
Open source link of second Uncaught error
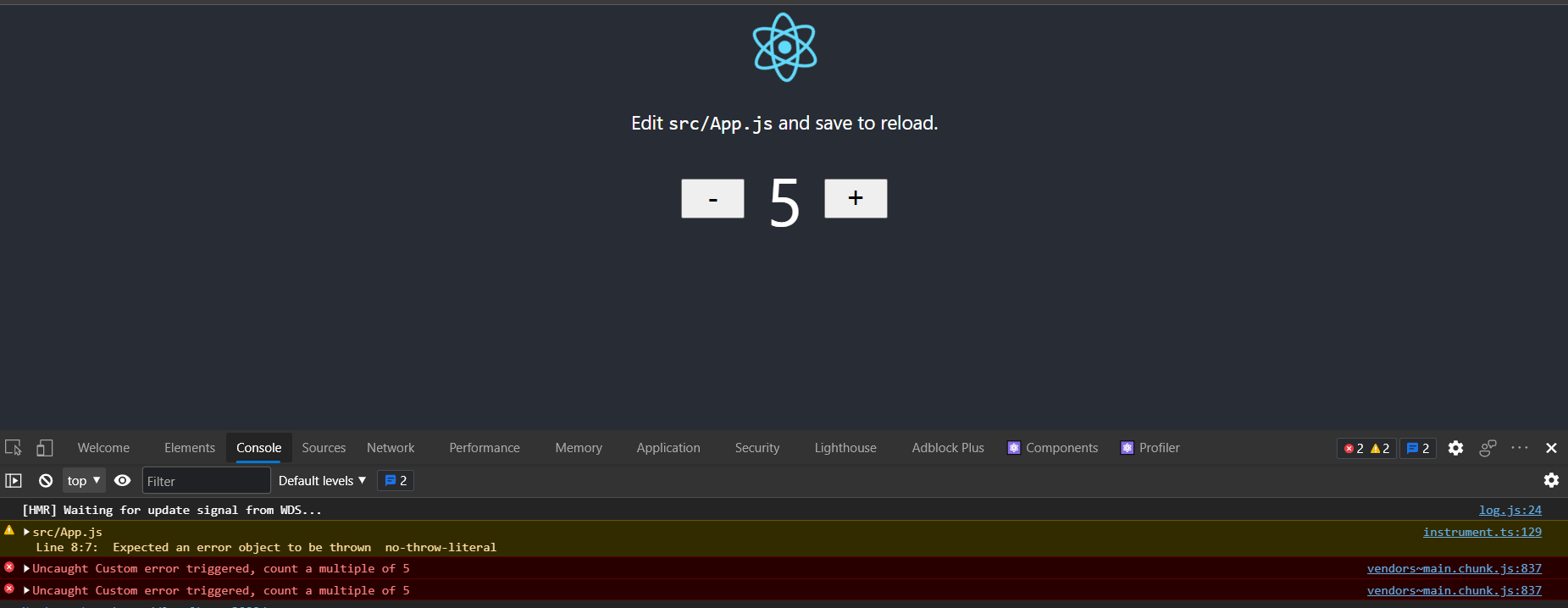[x=1454, y=590]
